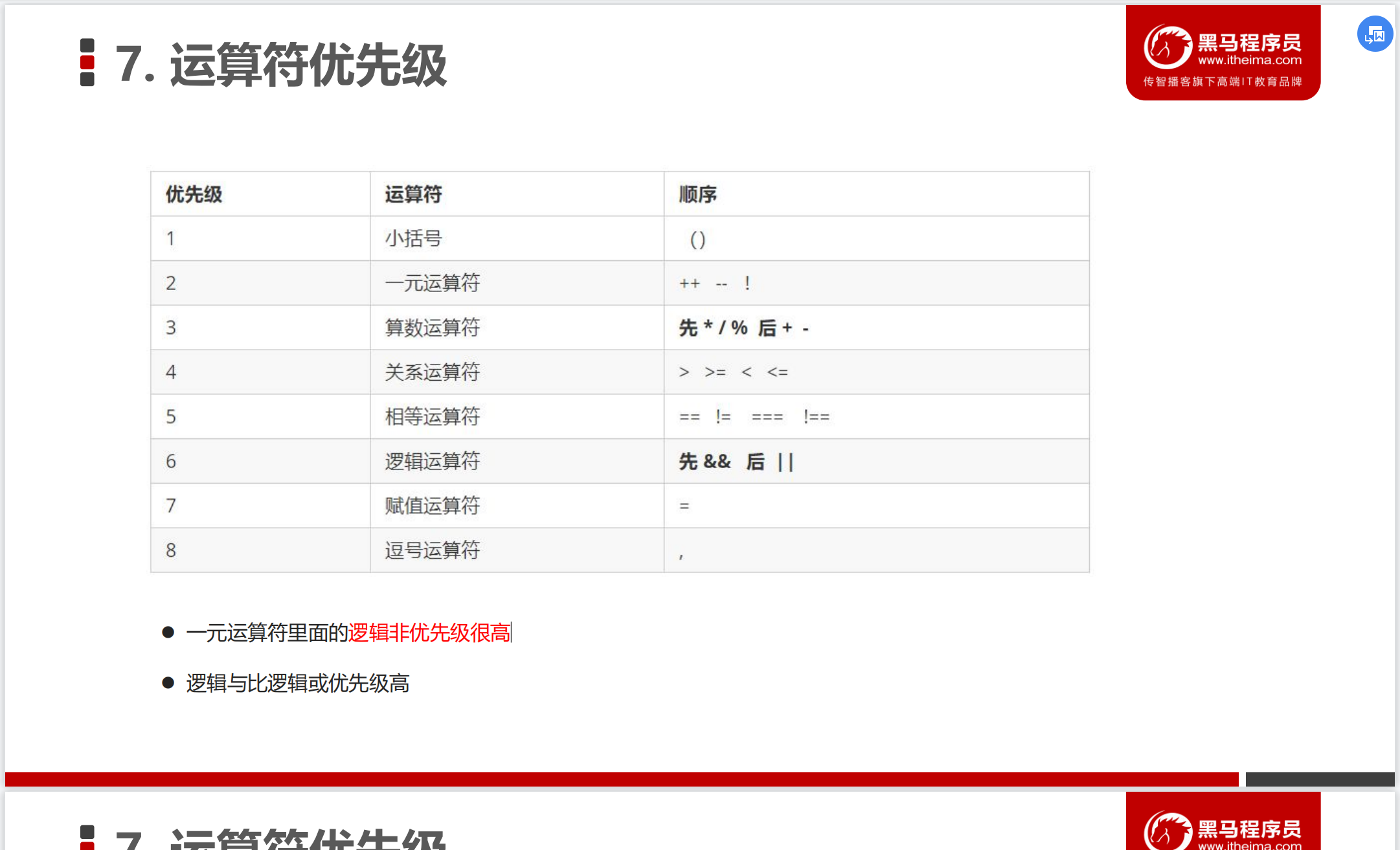This screenshot has height=850, width=1400.
Task: Click the 赋值运算符 table cell
Action: 517,506
